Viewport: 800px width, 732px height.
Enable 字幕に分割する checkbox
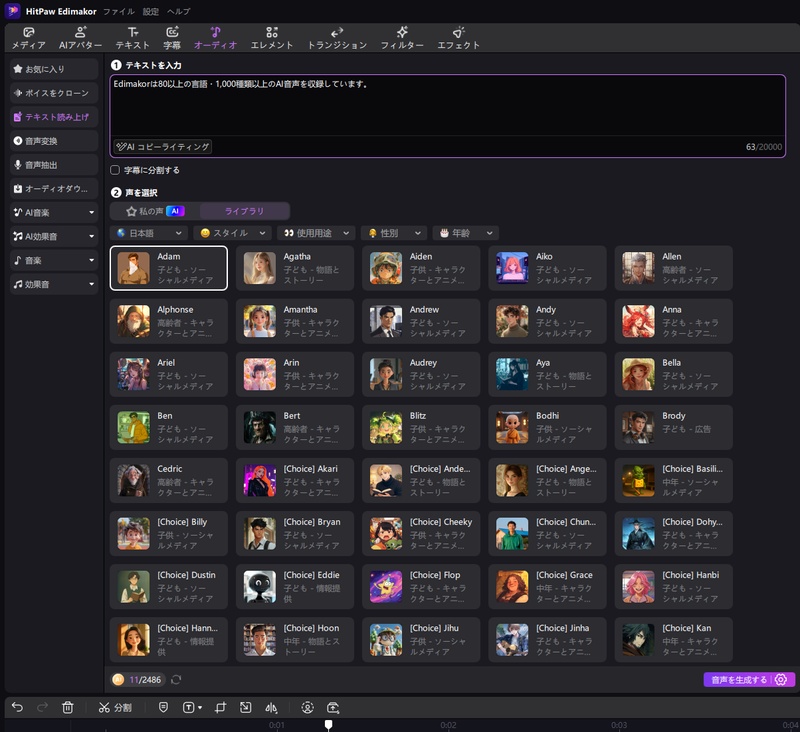point(115,170)
